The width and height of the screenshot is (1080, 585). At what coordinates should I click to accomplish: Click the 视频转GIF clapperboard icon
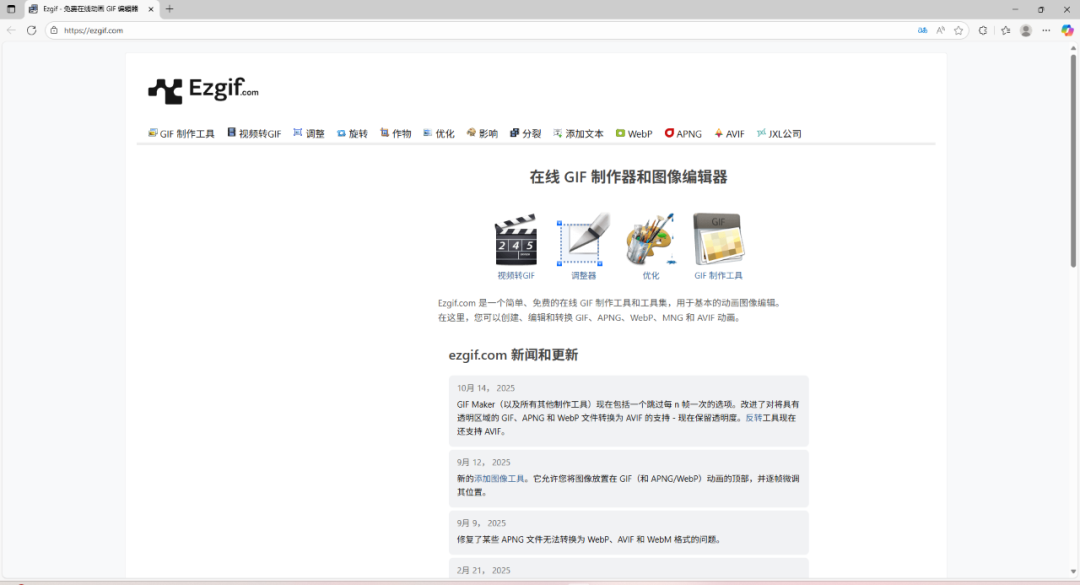pos(516,240)
